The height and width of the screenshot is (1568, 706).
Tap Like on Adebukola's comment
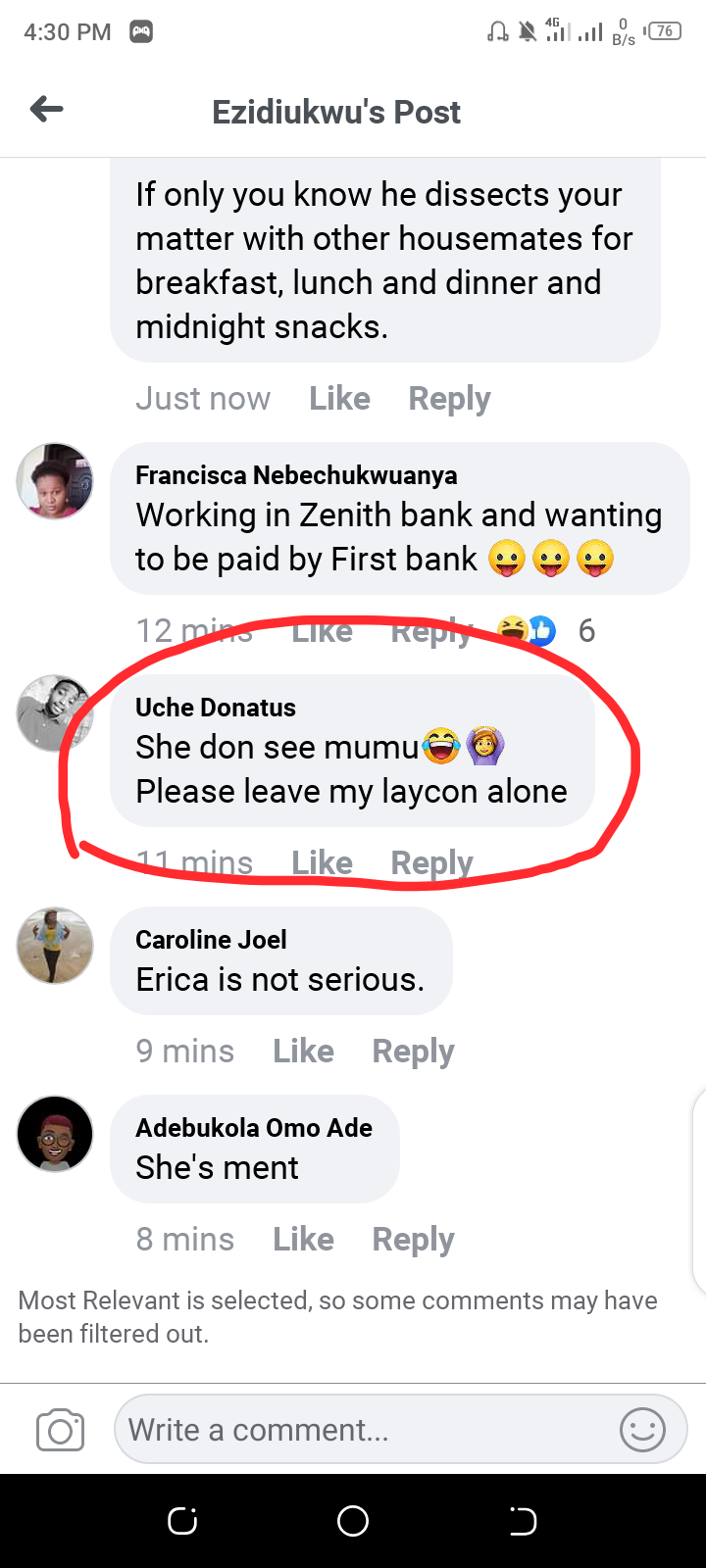pos(303,1238)
